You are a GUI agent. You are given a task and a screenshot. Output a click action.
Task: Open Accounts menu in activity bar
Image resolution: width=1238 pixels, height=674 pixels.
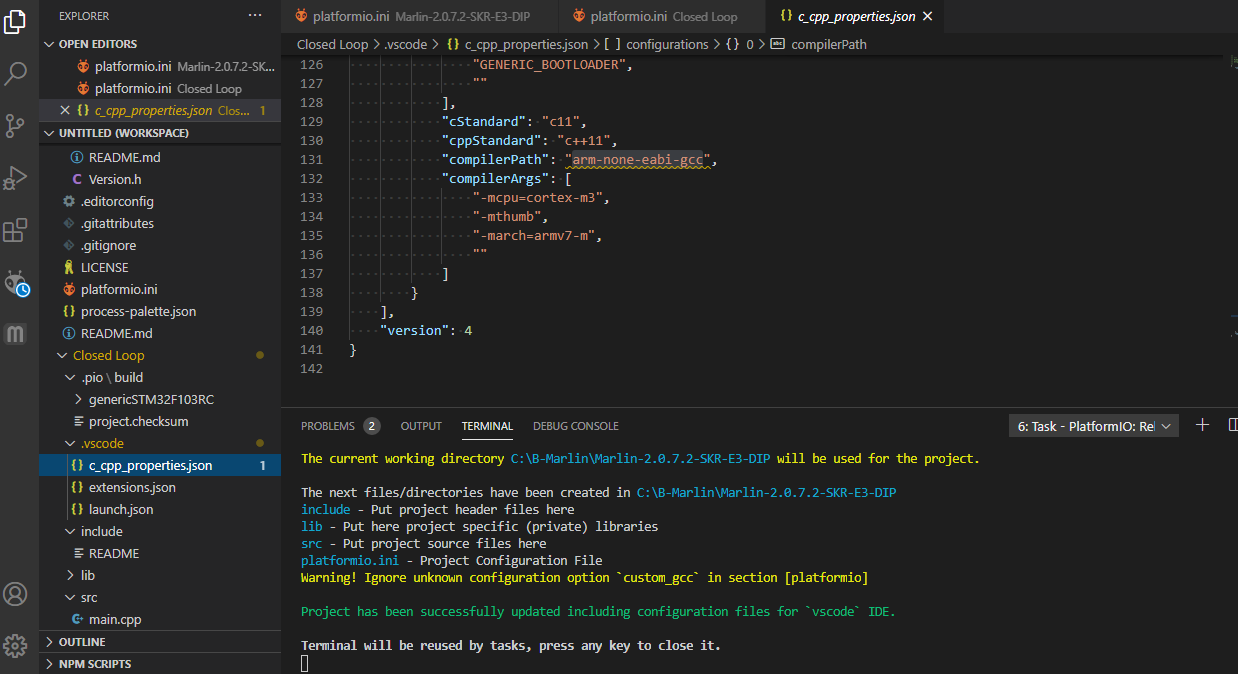15,594
